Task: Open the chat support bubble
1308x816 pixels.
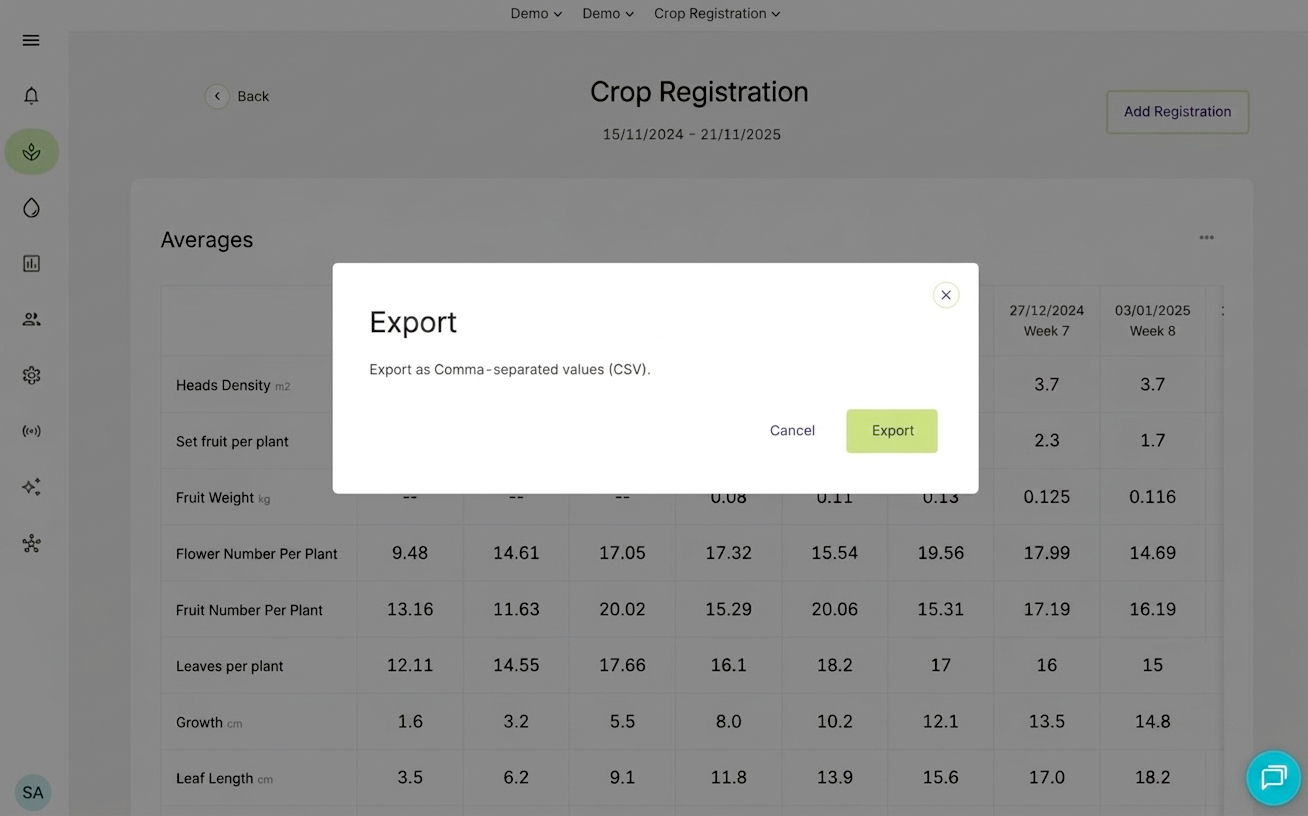Action: [1273, 777]
